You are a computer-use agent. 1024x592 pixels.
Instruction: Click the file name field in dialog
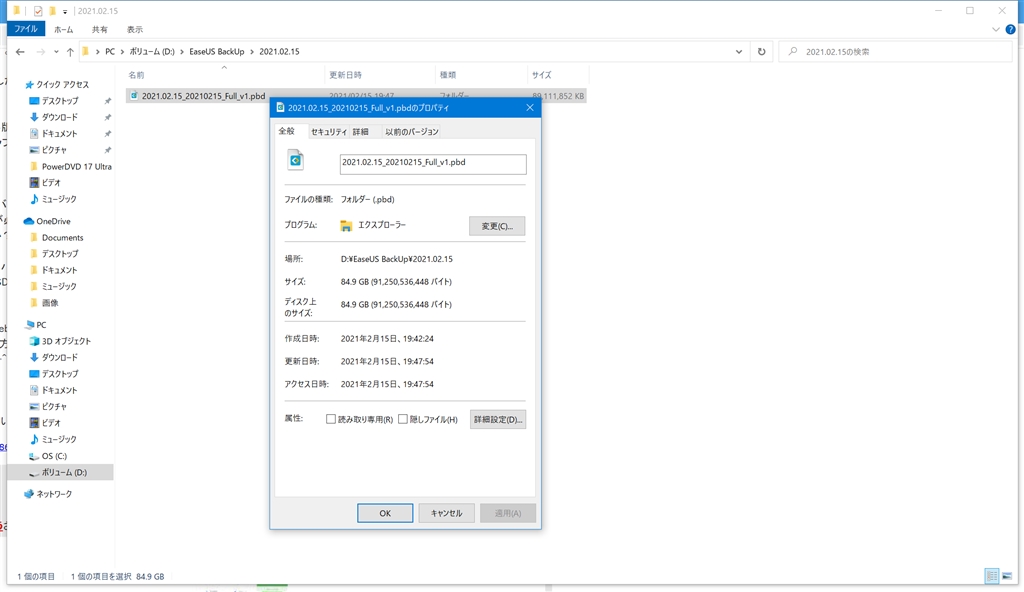433,164
